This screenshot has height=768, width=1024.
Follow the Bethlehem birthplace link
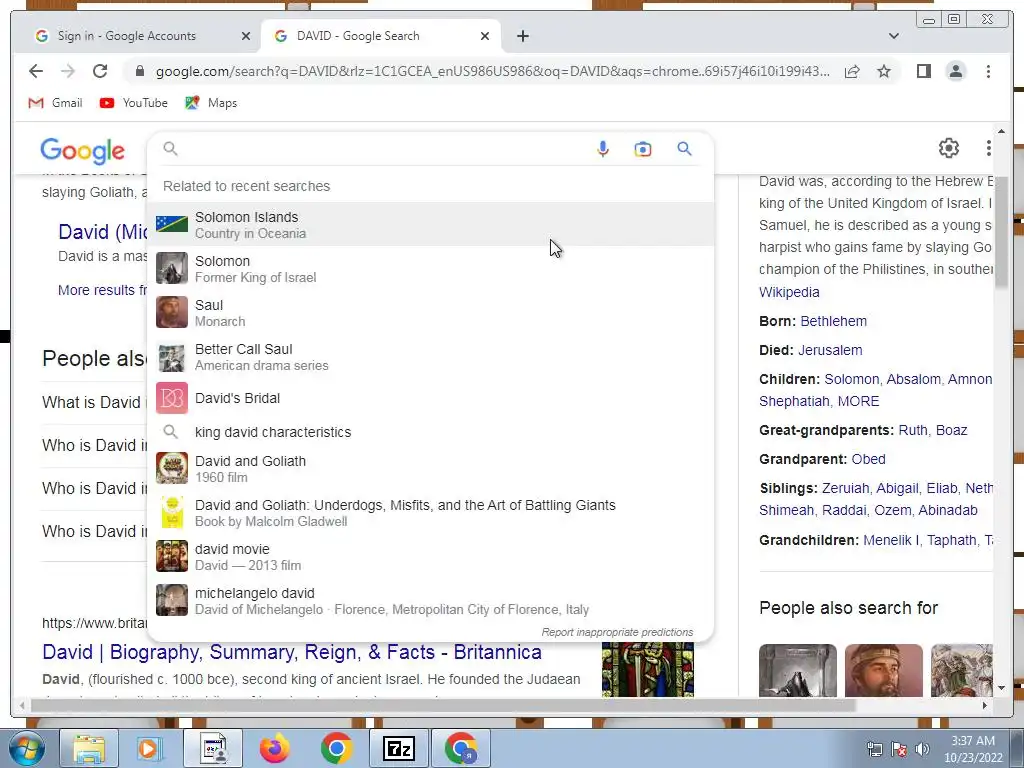tap(833, 321)
